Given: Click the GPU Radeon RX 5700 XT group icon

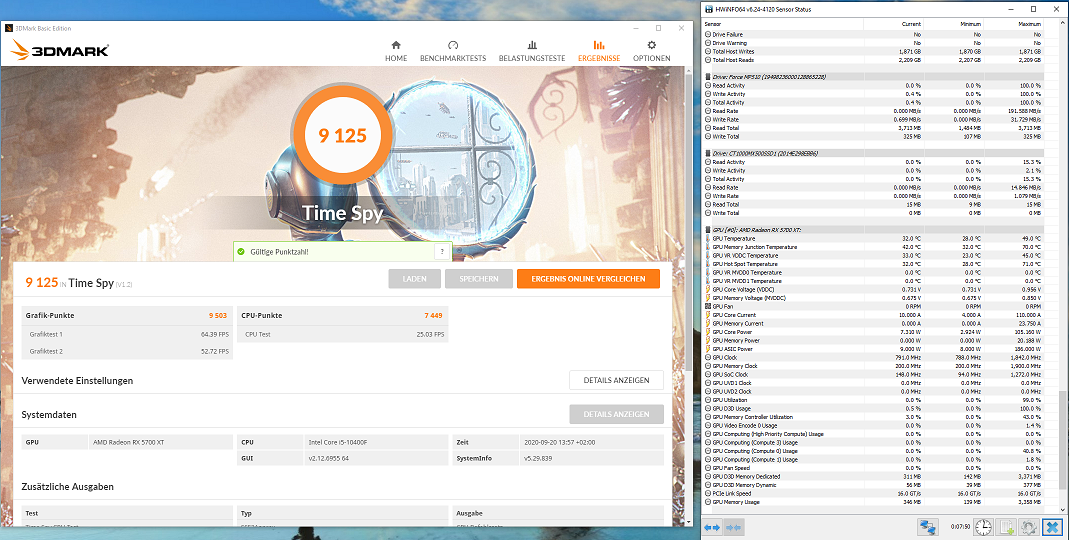Looking at the screenshot, I should point(708,230).
